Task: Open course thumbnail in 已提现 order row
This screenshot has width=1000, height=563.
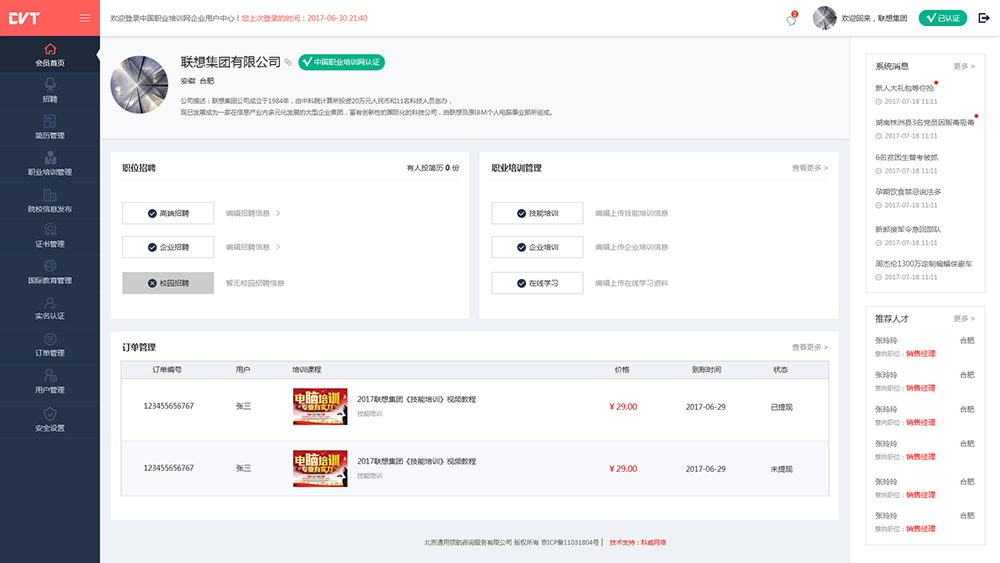Action: point(320,406)
